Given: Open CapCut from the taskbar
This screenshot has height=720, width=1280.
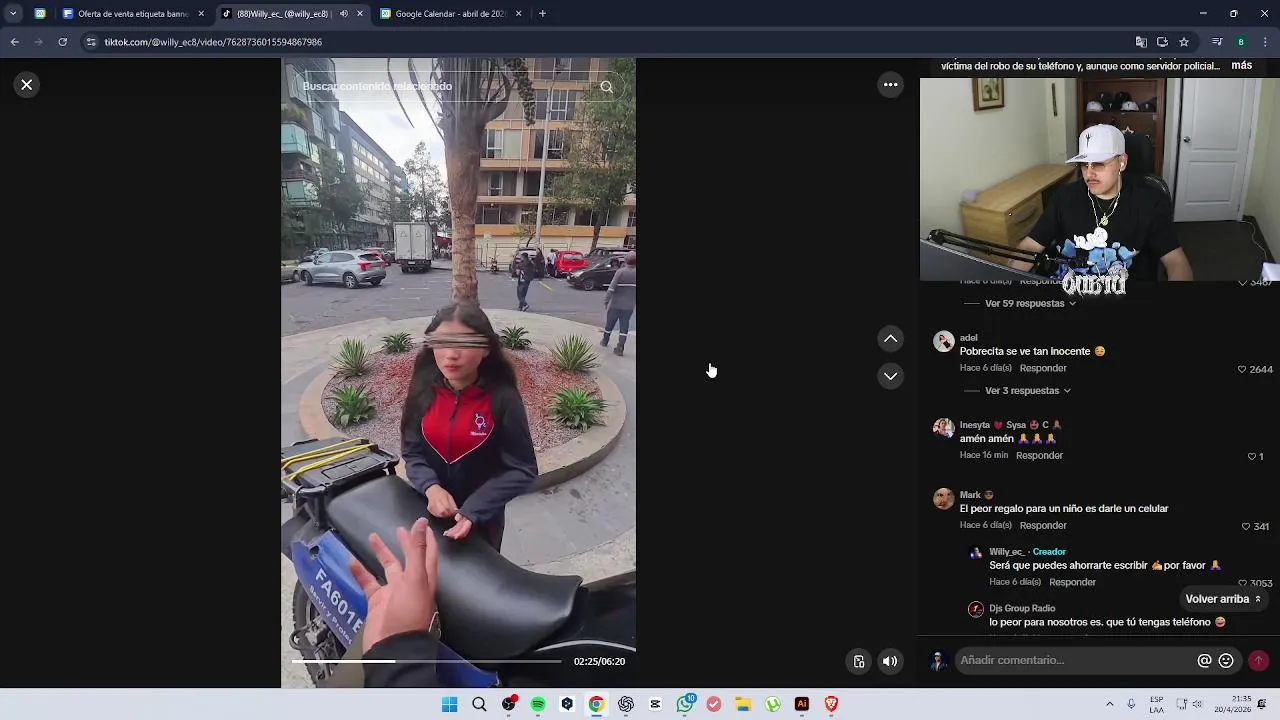Looking at the screenshot, I should [655, 704].
